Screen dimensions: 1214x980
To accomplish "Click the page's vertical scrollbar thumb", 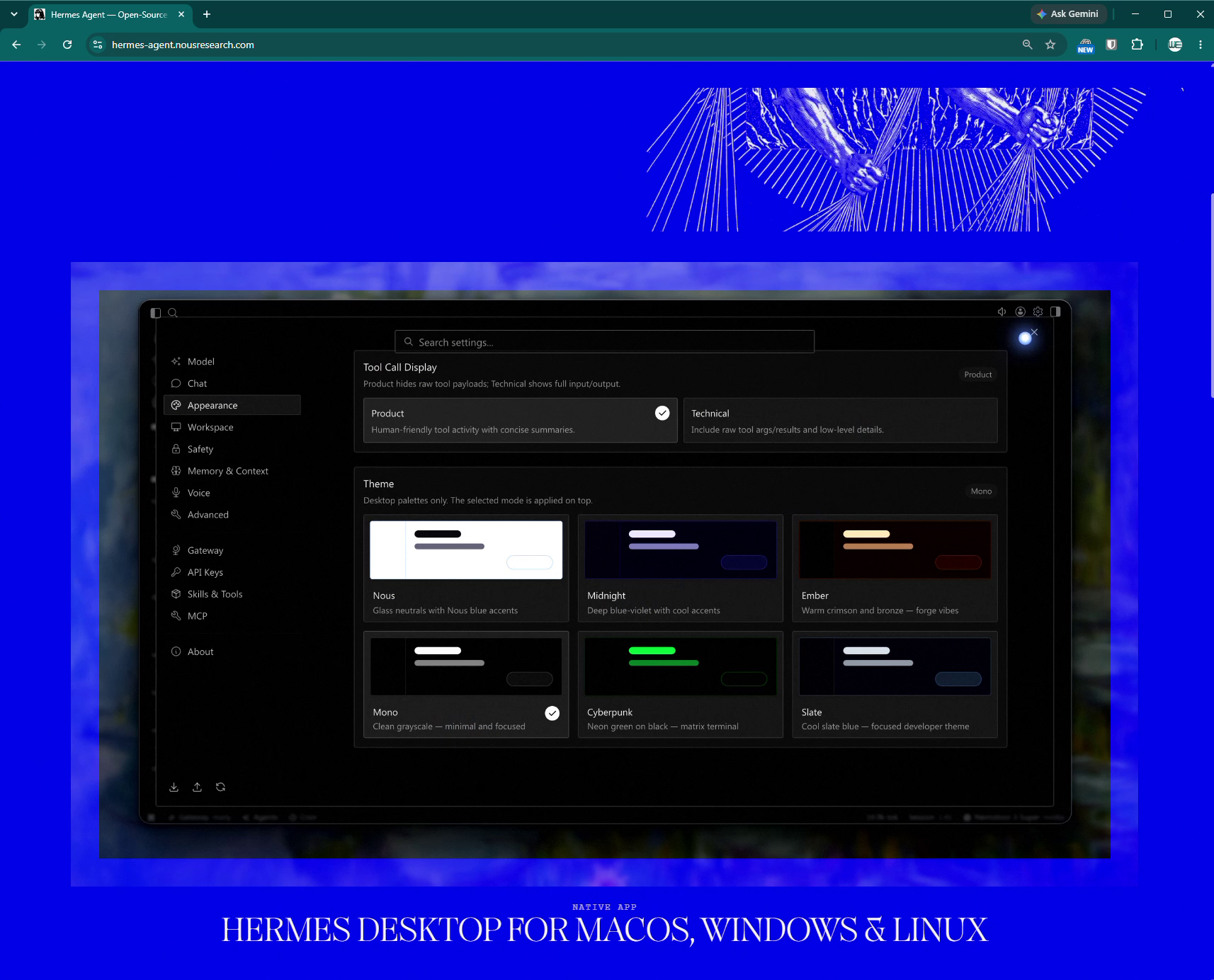I will point(1212,295).
